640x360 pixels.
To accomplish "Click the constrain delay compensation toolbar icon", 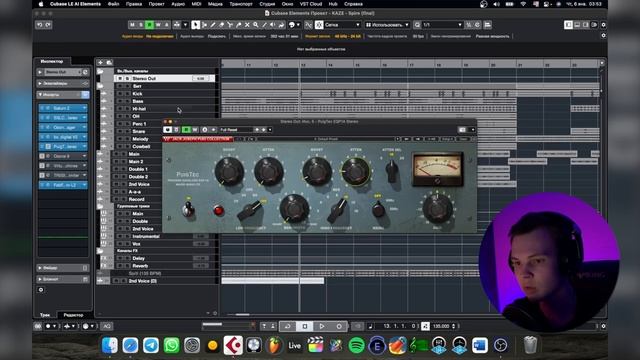I will 177,25.
